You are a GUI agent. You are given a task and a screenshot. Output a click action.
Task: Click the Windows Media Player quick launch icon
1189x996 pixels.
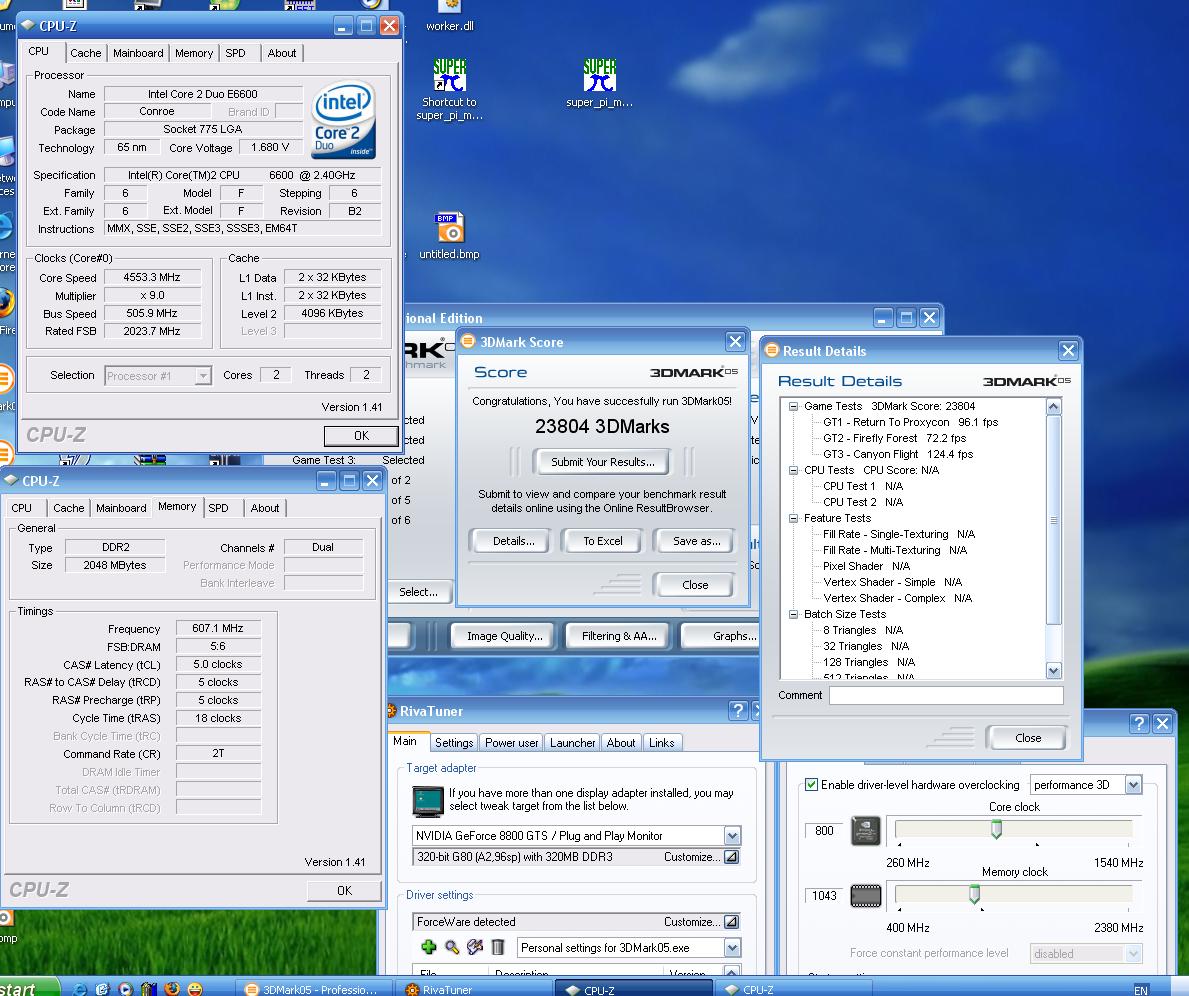(126, 989)
